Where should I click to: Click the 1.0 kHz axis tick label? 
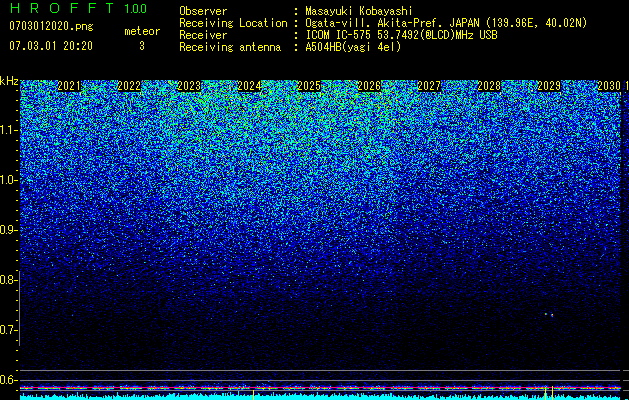pyautogui.click(x=7, y=180)
